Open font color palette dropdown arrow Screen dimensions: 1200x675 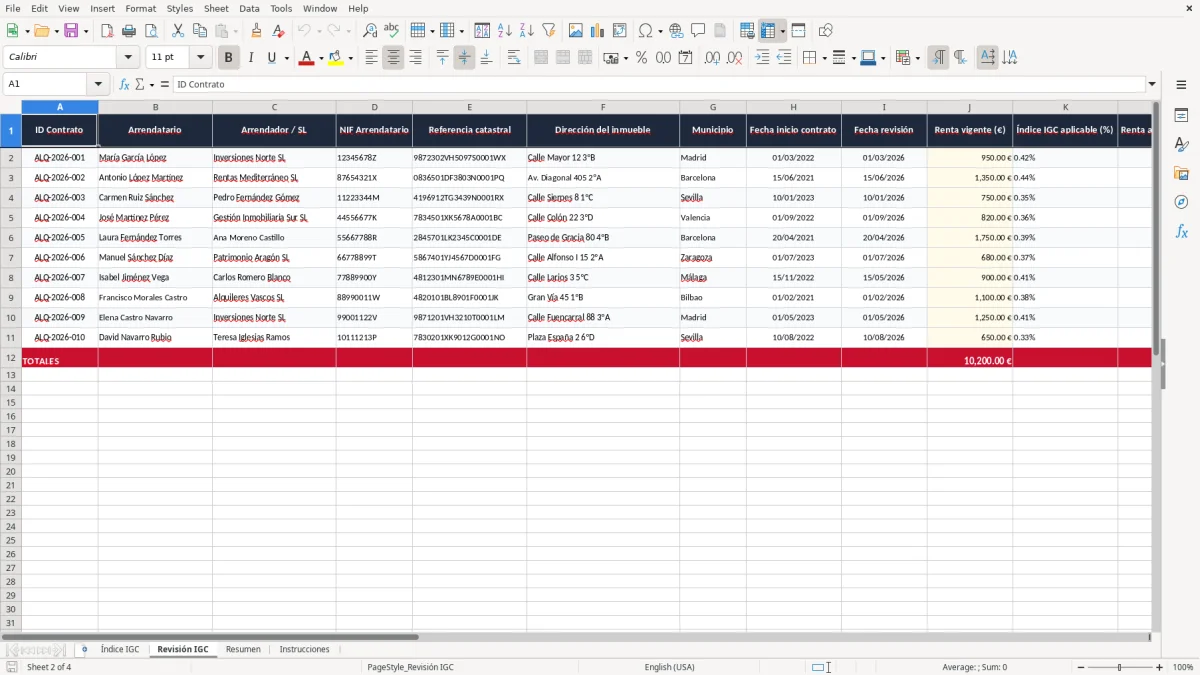[x=321, y=58]
